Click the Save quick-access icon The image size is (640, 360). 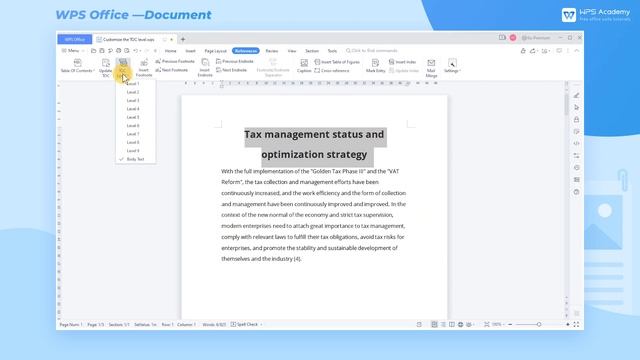(102, 51)
